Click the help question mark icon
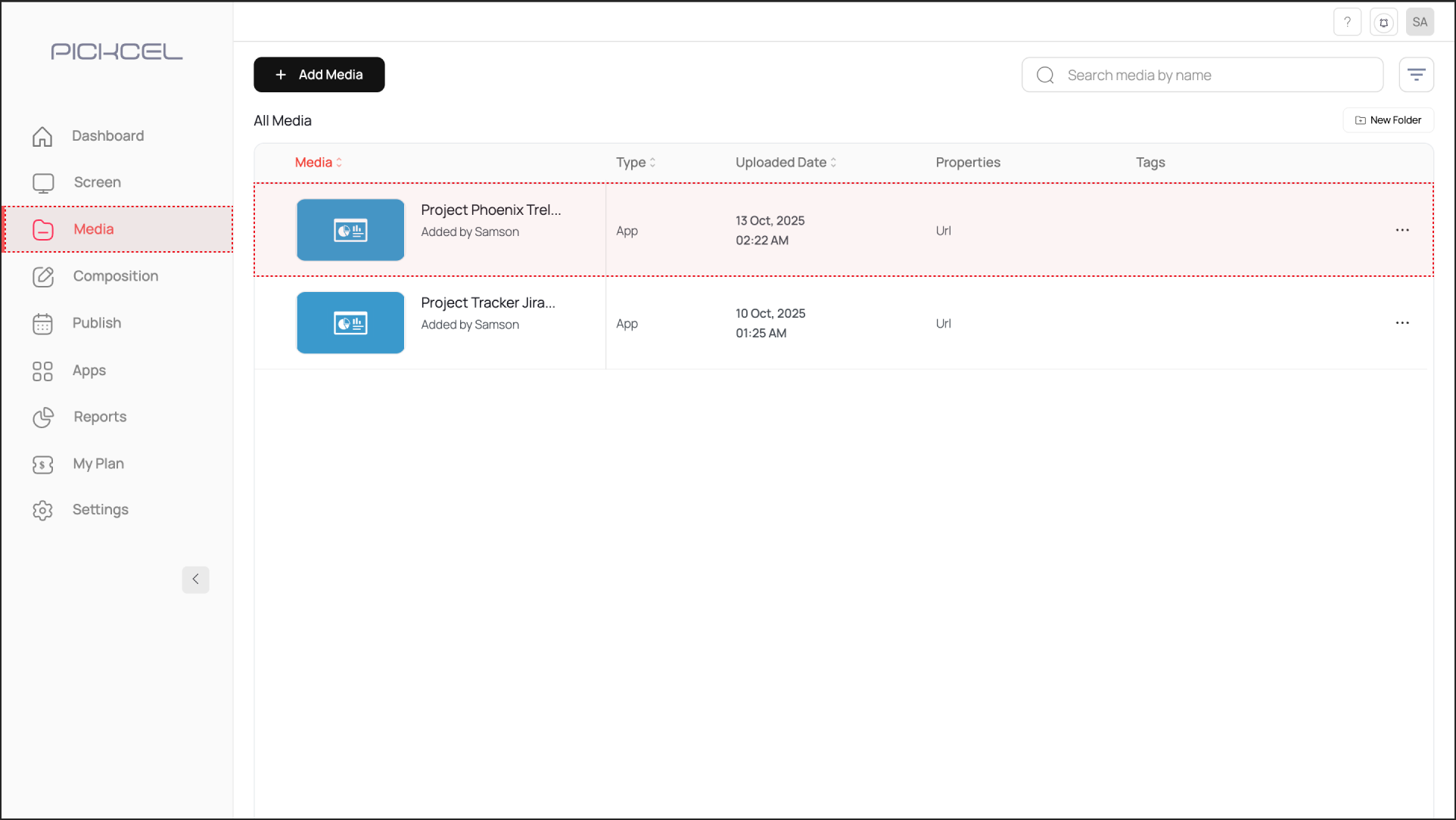1456x820 pixels. (x=1347, y=22)
